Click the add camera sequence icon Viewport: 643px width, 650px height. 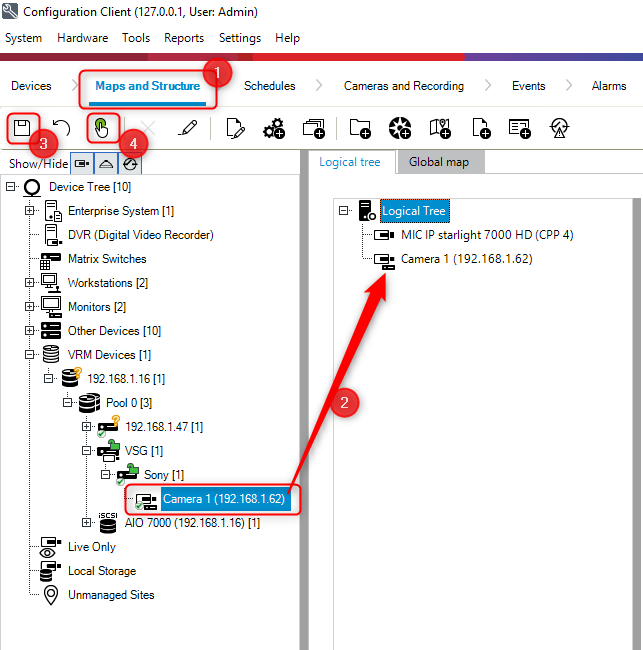point(314,128)
